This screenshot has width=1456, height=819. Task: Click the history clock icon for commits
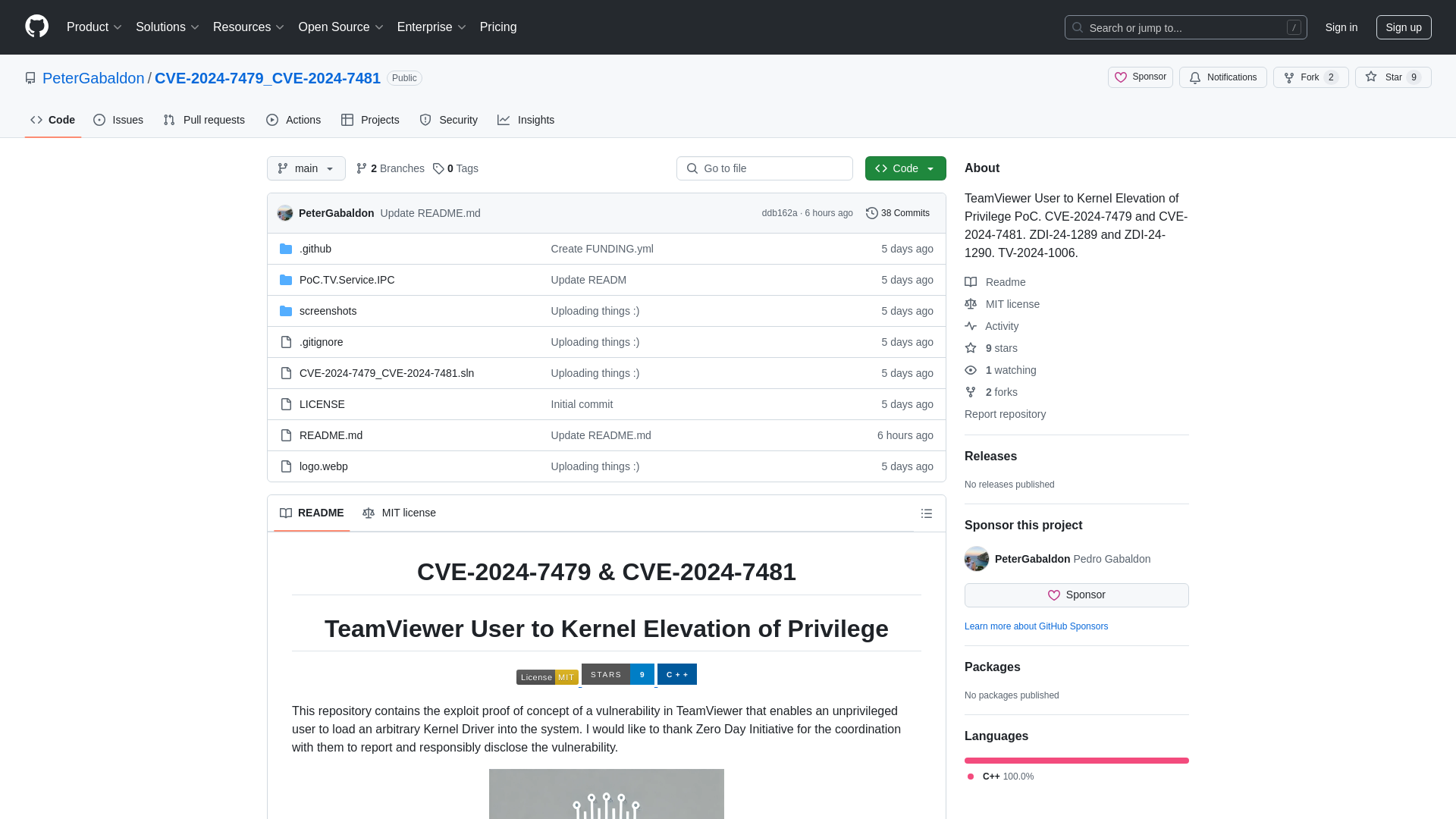pyautogui.click(x=871, y=213)
